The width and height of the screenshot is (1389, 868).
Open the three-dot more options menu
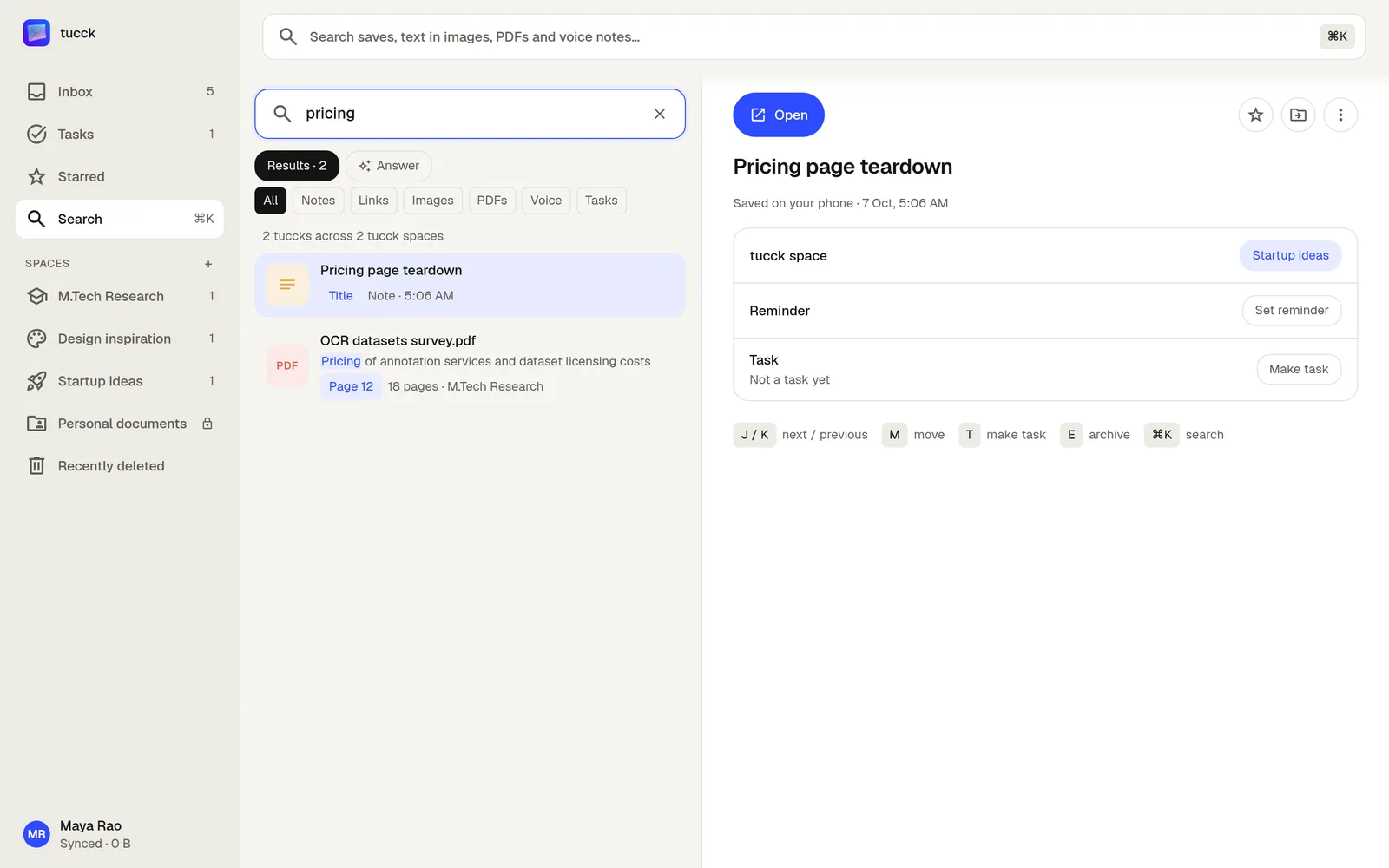point(1340,115)
